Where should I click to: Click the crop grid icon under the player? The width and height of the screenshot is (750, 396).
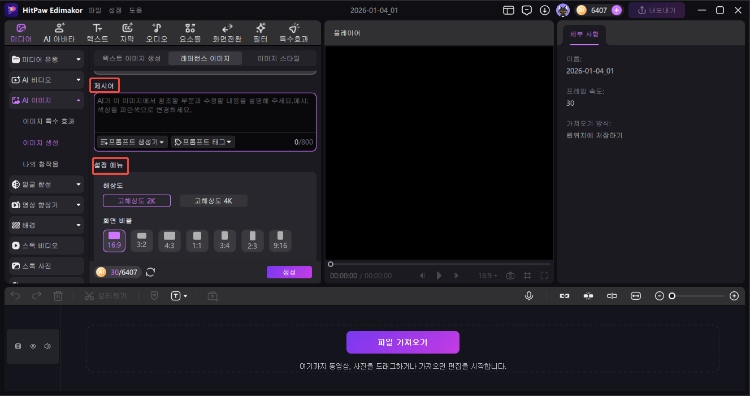pyautogui.click(x=527, y=275)
